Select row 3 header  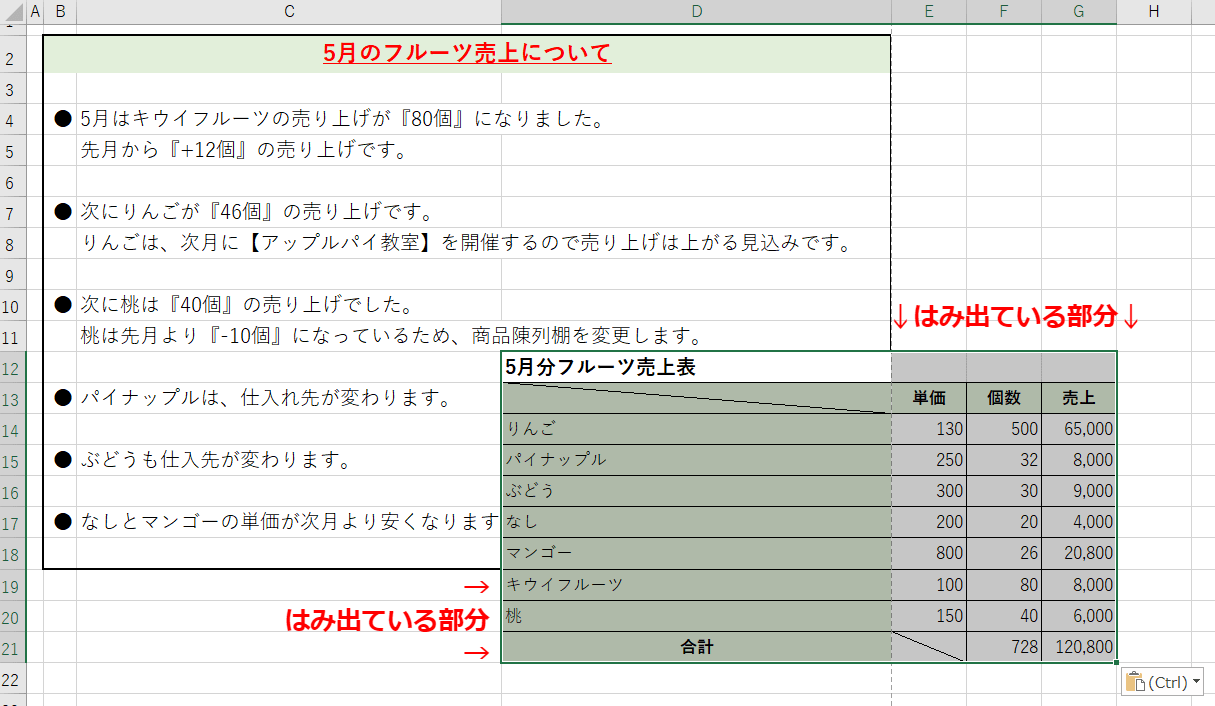tap(13, 90)
